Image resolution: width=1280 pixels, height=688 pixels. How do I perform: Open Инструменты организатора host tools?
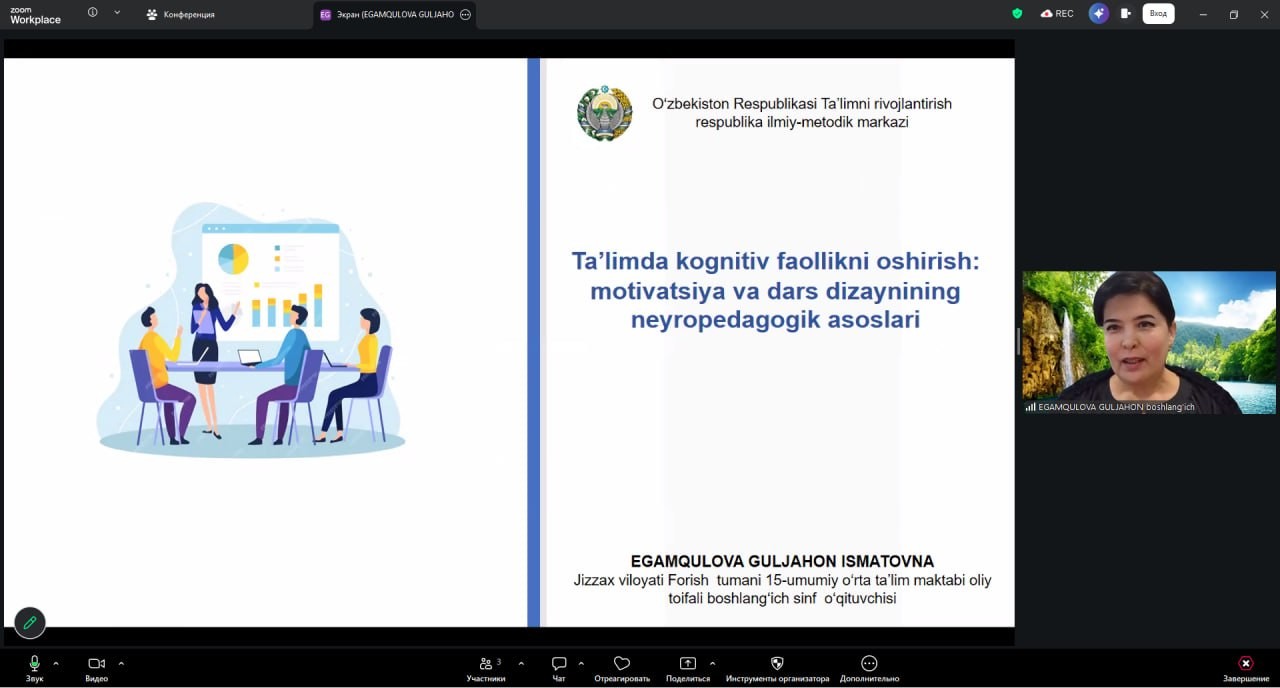(x=777, y=663)
